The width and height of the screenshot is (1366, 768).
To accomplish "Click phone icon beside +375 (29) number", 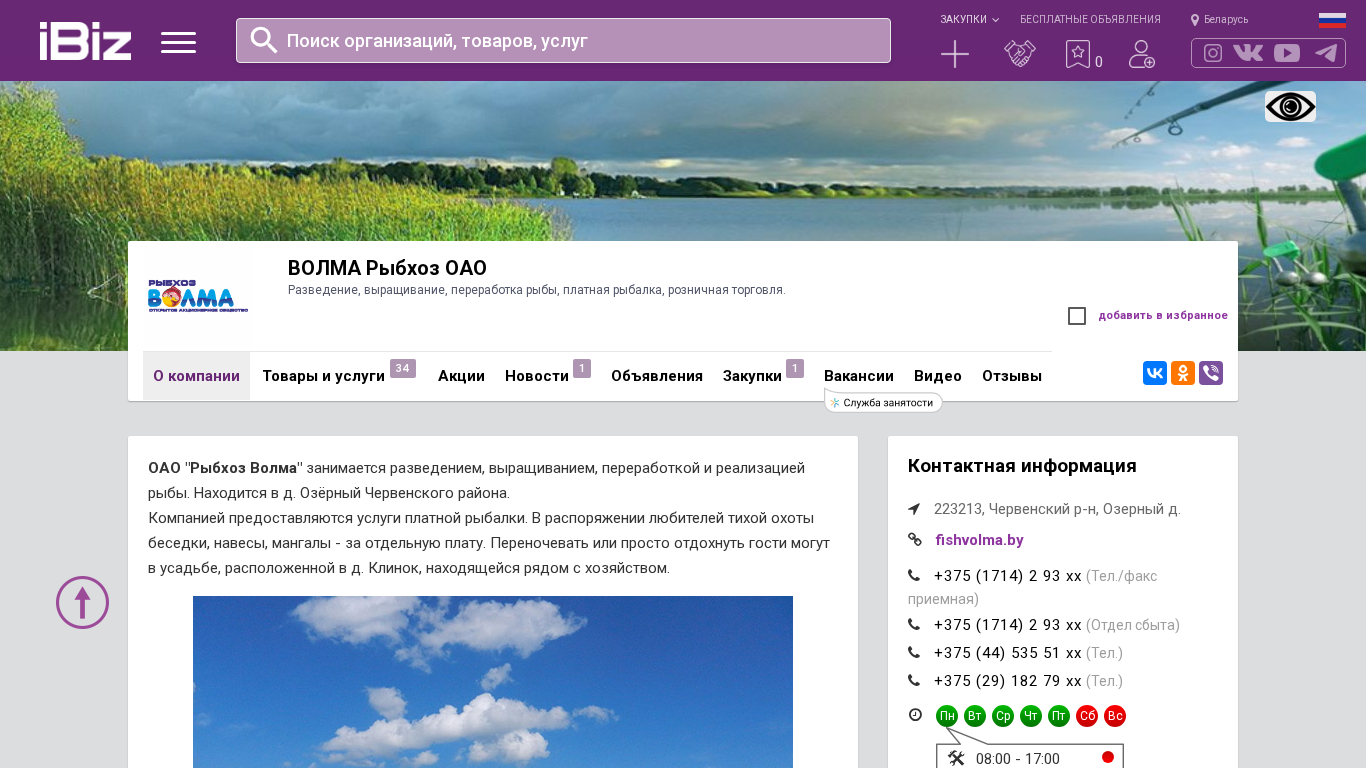I will point(914,680).
